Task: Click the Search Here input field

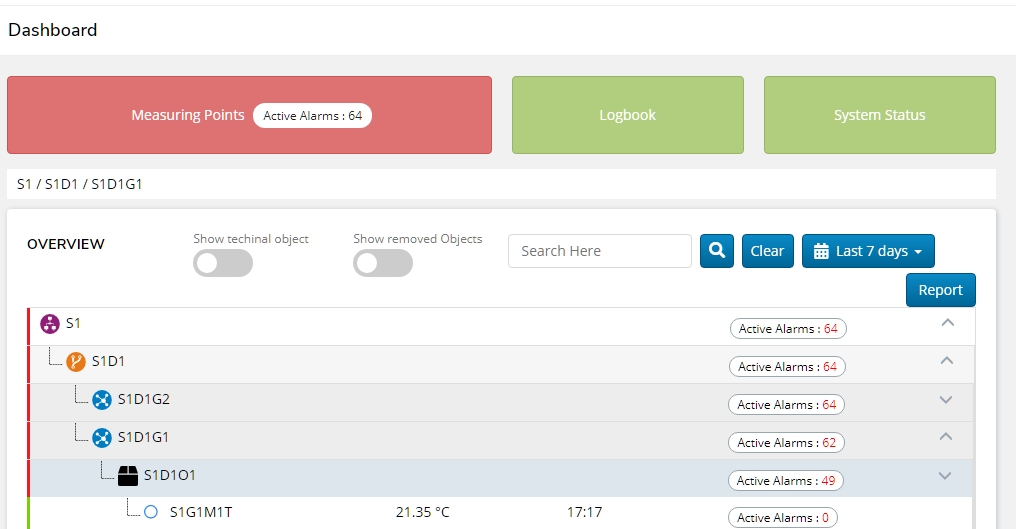Action: [599, 251]
